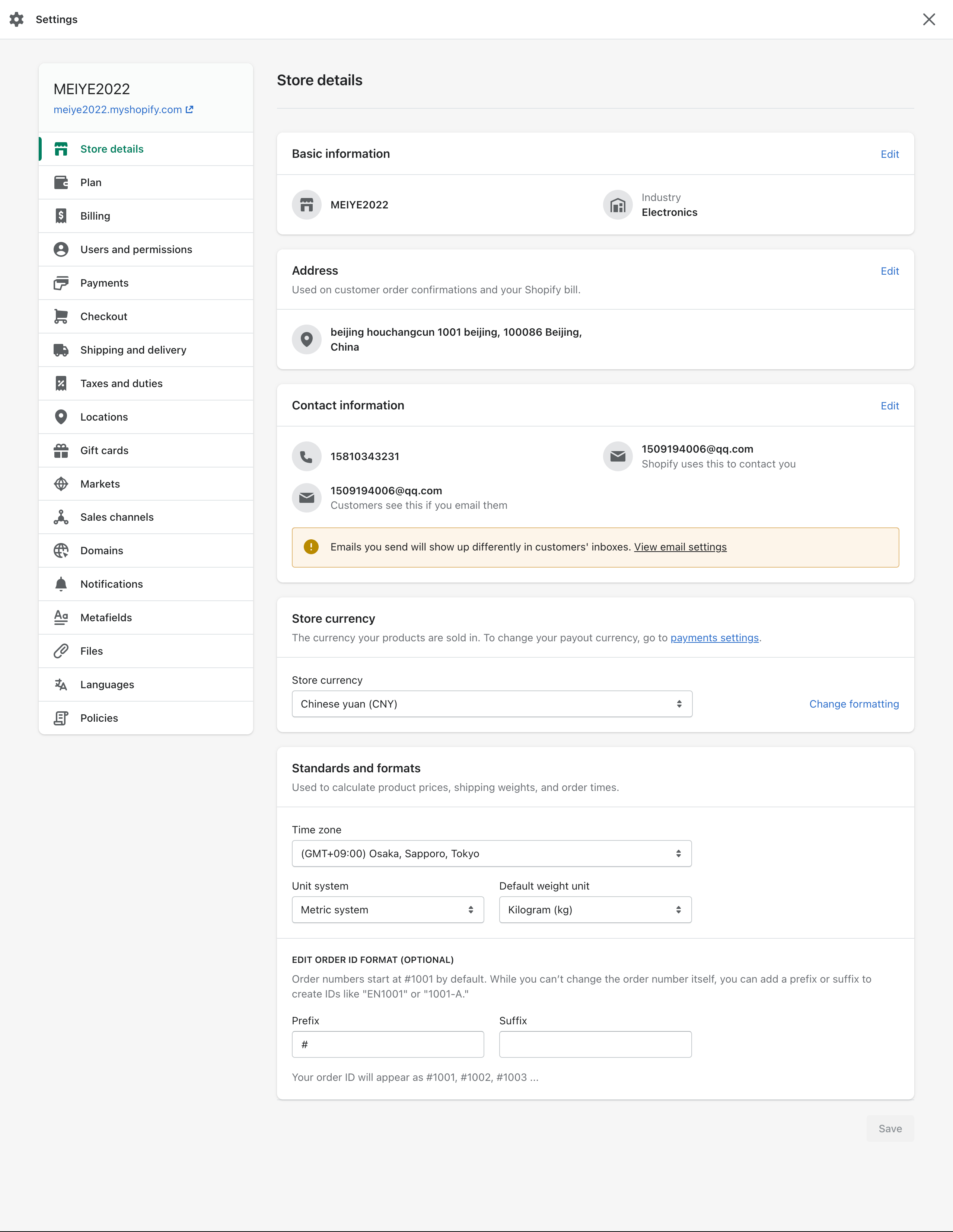The image size is (953, 1232).
Task: Click the Locations pin icon in sidebar
Action: [61, 417]
